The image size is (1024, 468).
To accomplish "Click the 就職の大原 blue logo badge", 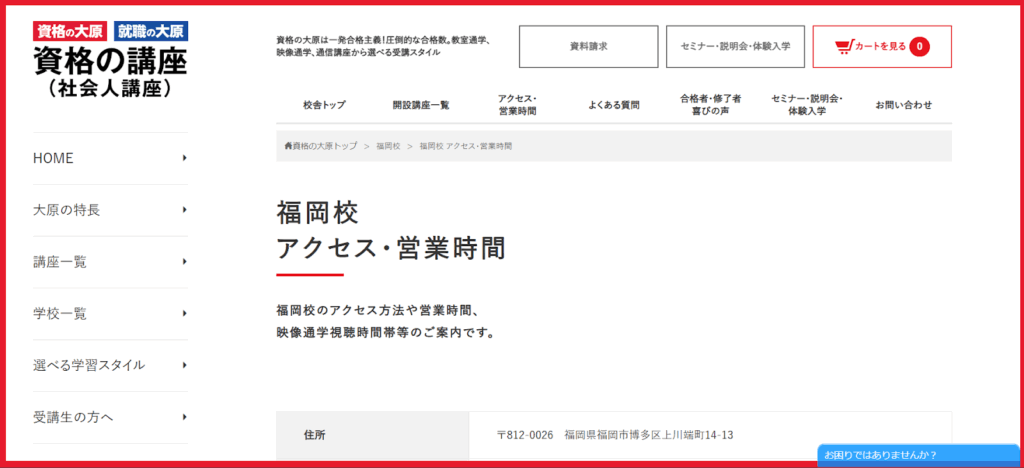I will coord(151,31).
